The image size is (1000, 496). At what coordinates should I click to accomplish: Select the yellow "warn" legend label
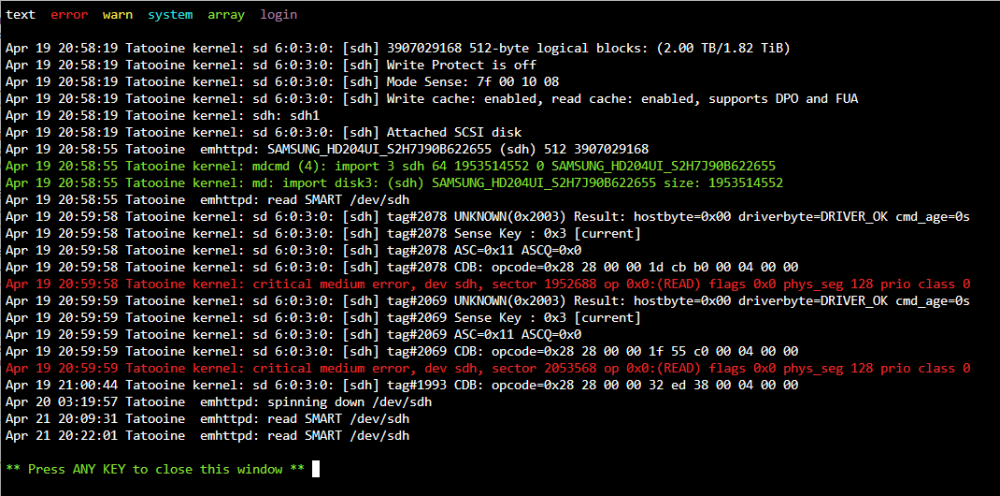118,15
